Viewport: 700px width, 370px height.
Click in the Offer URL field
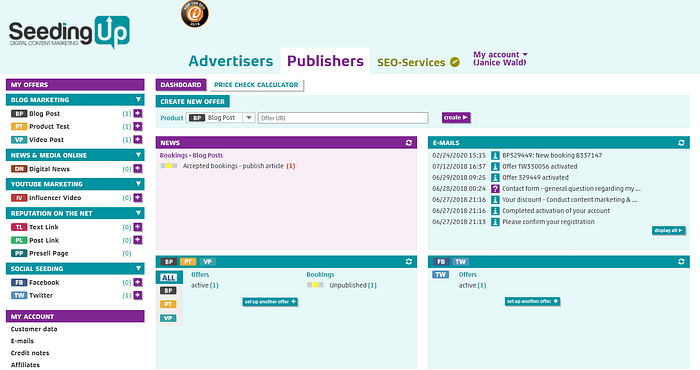[343, 118]
